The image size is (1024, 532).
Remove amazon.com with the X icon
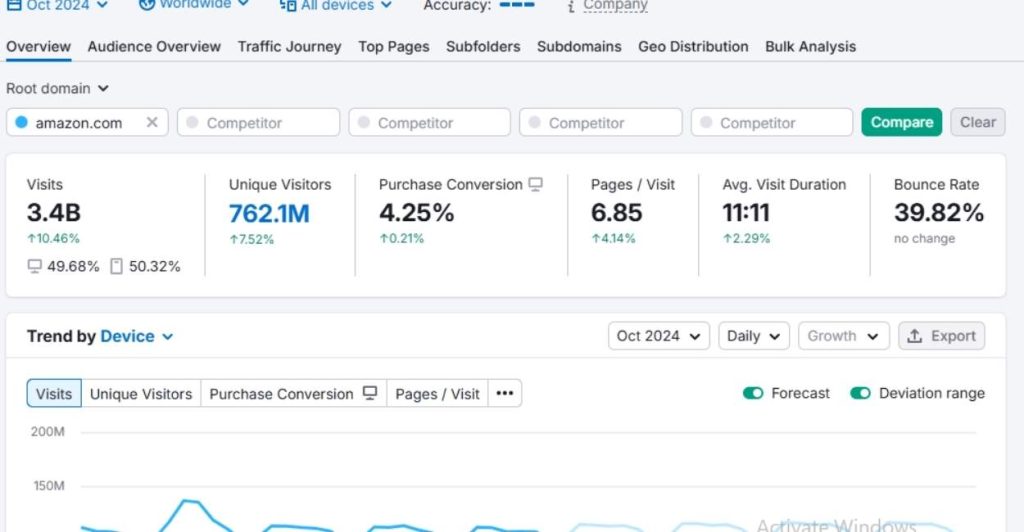(152, 123)
